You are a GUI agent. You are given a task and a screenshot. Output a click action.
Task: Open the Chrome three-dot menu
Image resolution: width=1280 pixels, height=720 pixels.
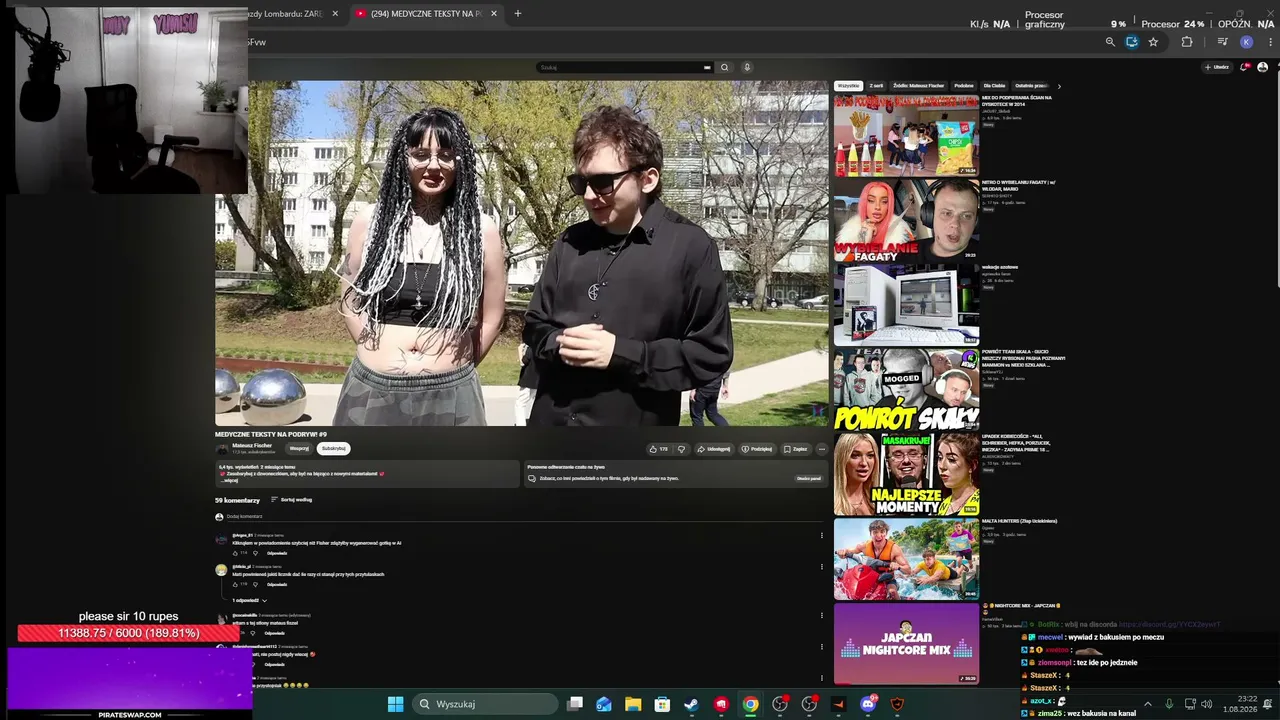tap(1271, 42)
